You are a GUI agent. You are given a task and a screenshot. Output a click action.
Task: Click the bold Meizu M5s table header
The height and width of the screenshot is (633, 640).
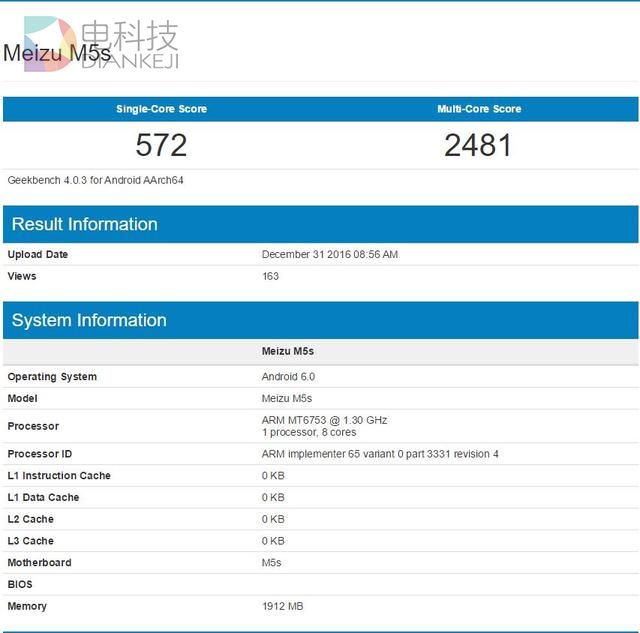coord(288,351)
